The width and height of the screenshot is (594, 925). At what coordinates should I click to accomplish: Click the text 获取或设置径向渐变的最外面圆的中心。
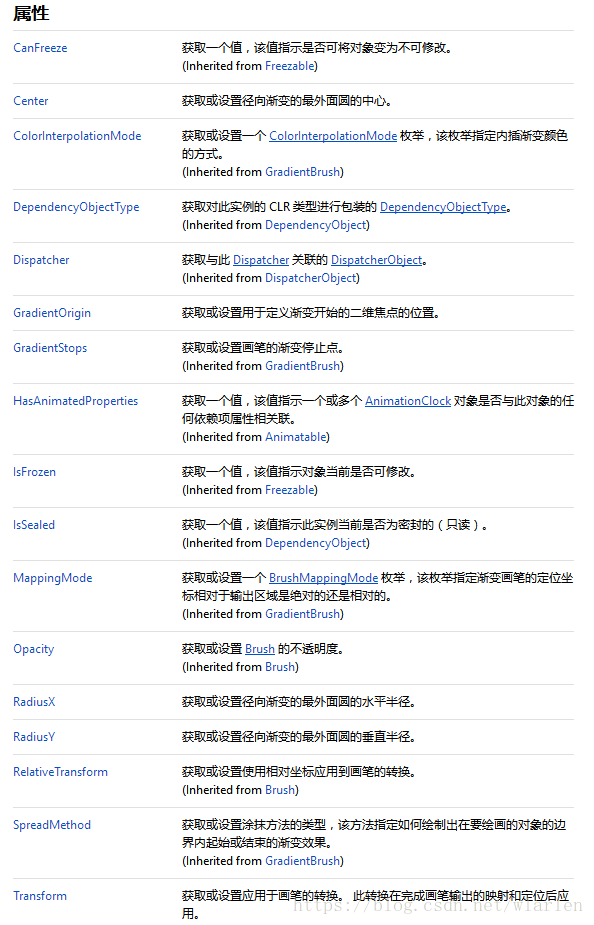point(286,101)
